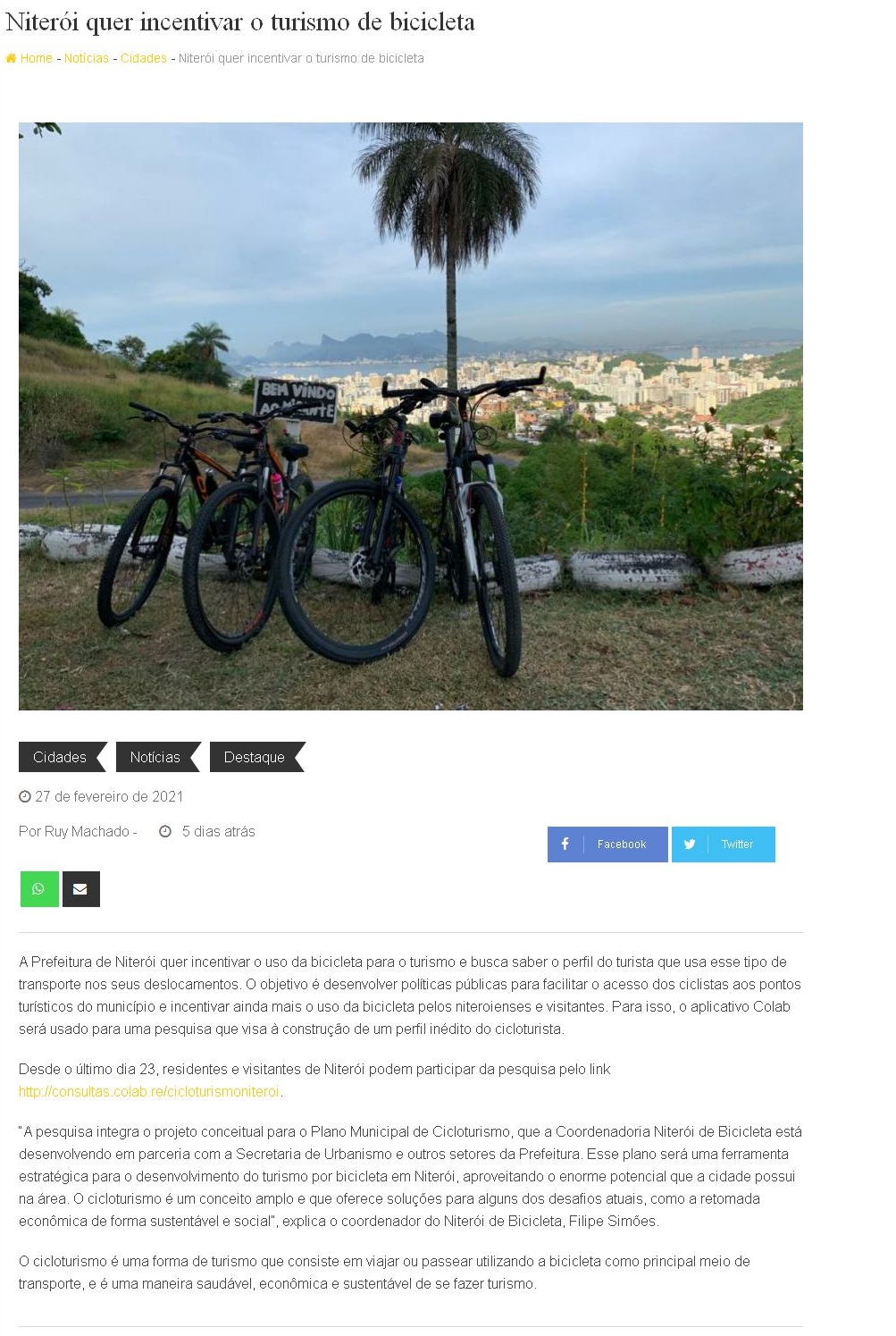
Task: Click the article headline about Niterói
Action: point(240,21)
